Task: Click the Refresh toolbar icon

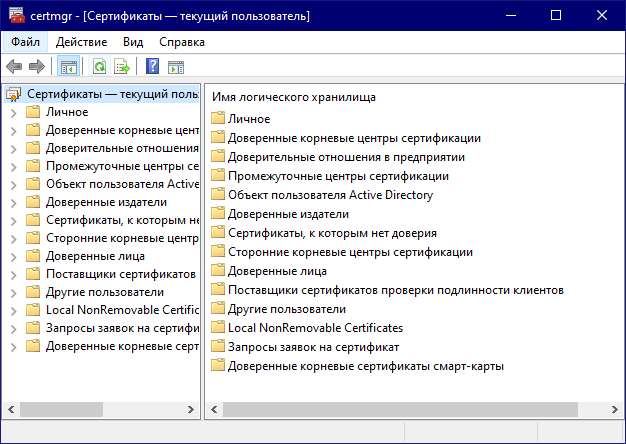Action: (x=99, y=67)
